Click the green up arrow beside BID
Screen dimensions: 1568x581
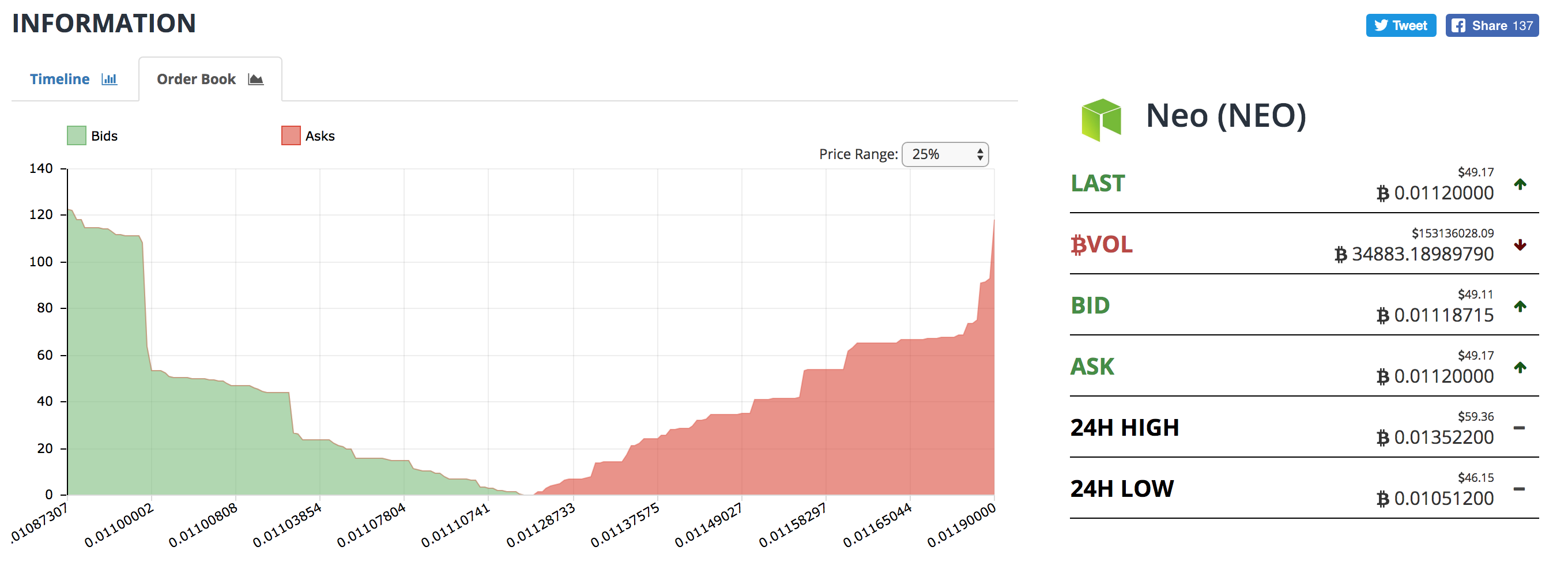coord(1520,306)
